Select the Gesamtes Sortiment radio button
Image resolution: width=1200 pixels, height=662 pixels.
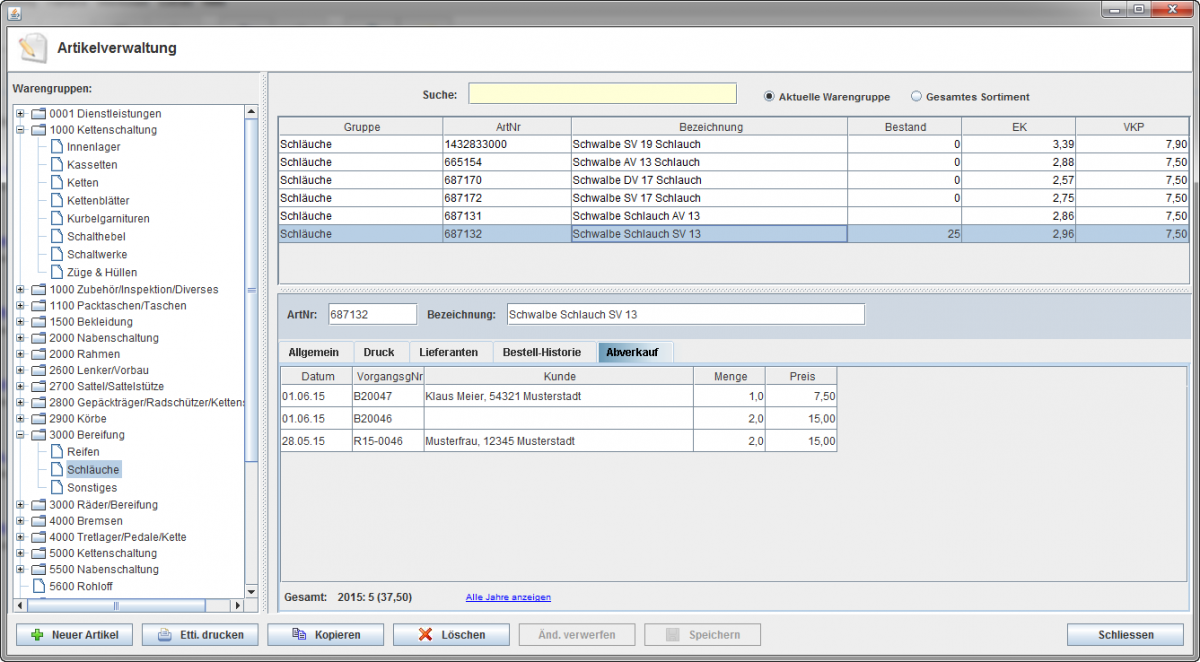(916, 97)
